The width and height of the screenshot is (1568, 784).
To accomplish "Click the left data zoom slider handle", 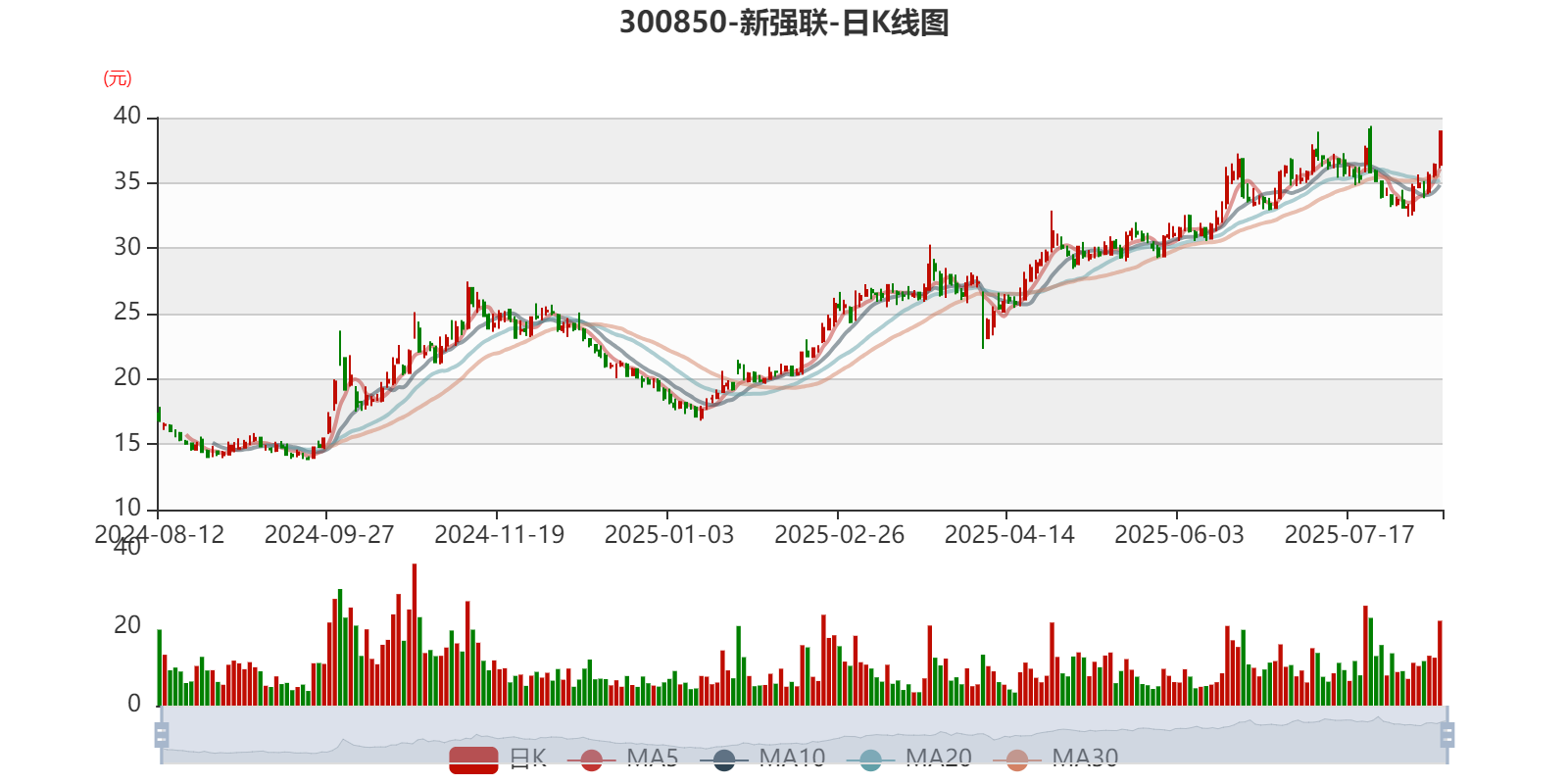I will 162,734.
